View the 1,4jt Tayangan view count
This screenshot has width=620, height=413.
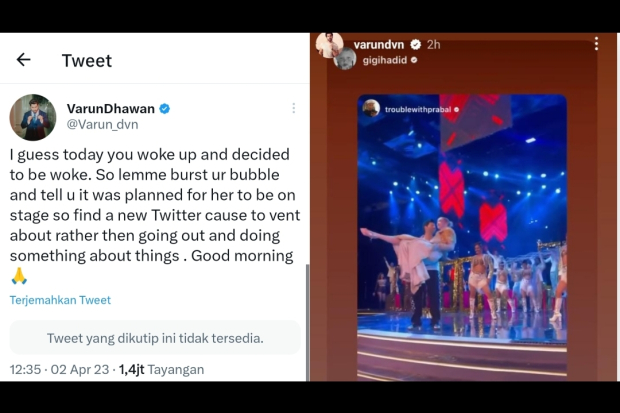(162, 369)
